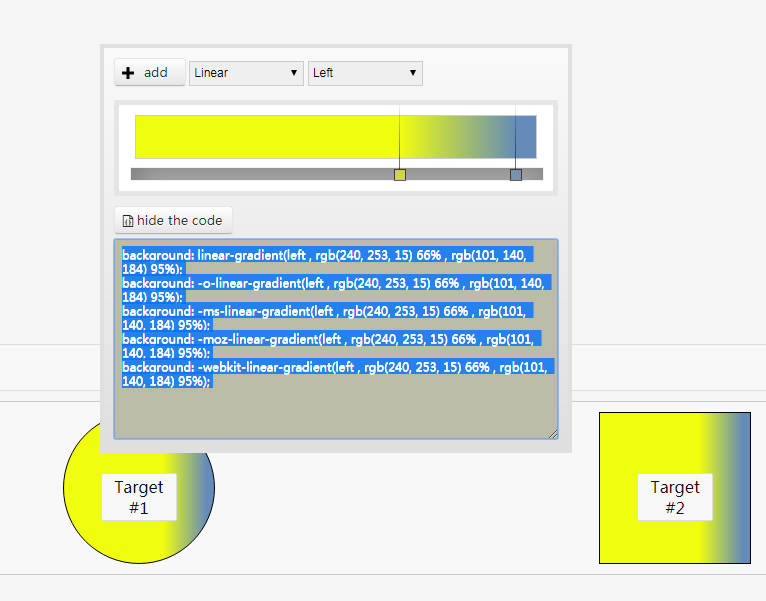Click the Target #1 label
Image resolution: width=766 pixels, height=601 pixels.
click(x=139, y=497)
